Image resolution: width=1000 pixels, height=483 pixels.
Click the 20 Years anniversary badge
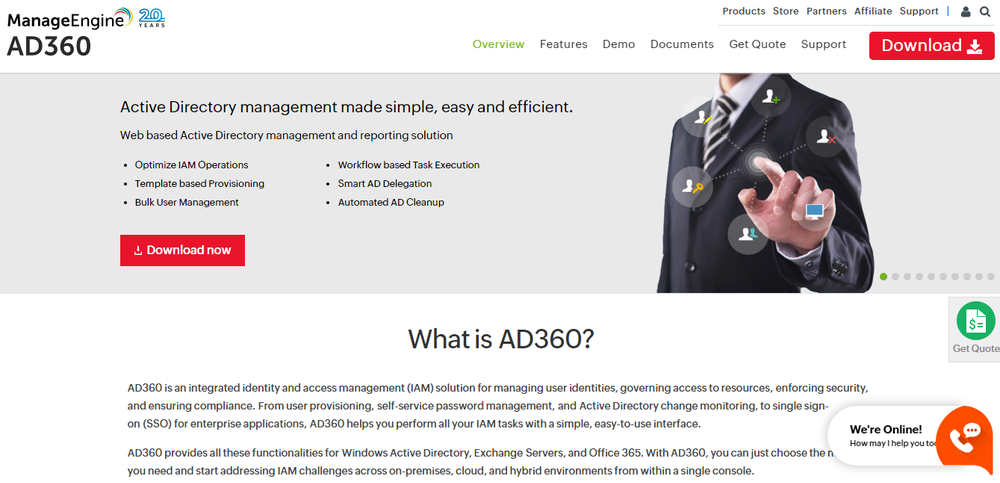pos(152,18)
